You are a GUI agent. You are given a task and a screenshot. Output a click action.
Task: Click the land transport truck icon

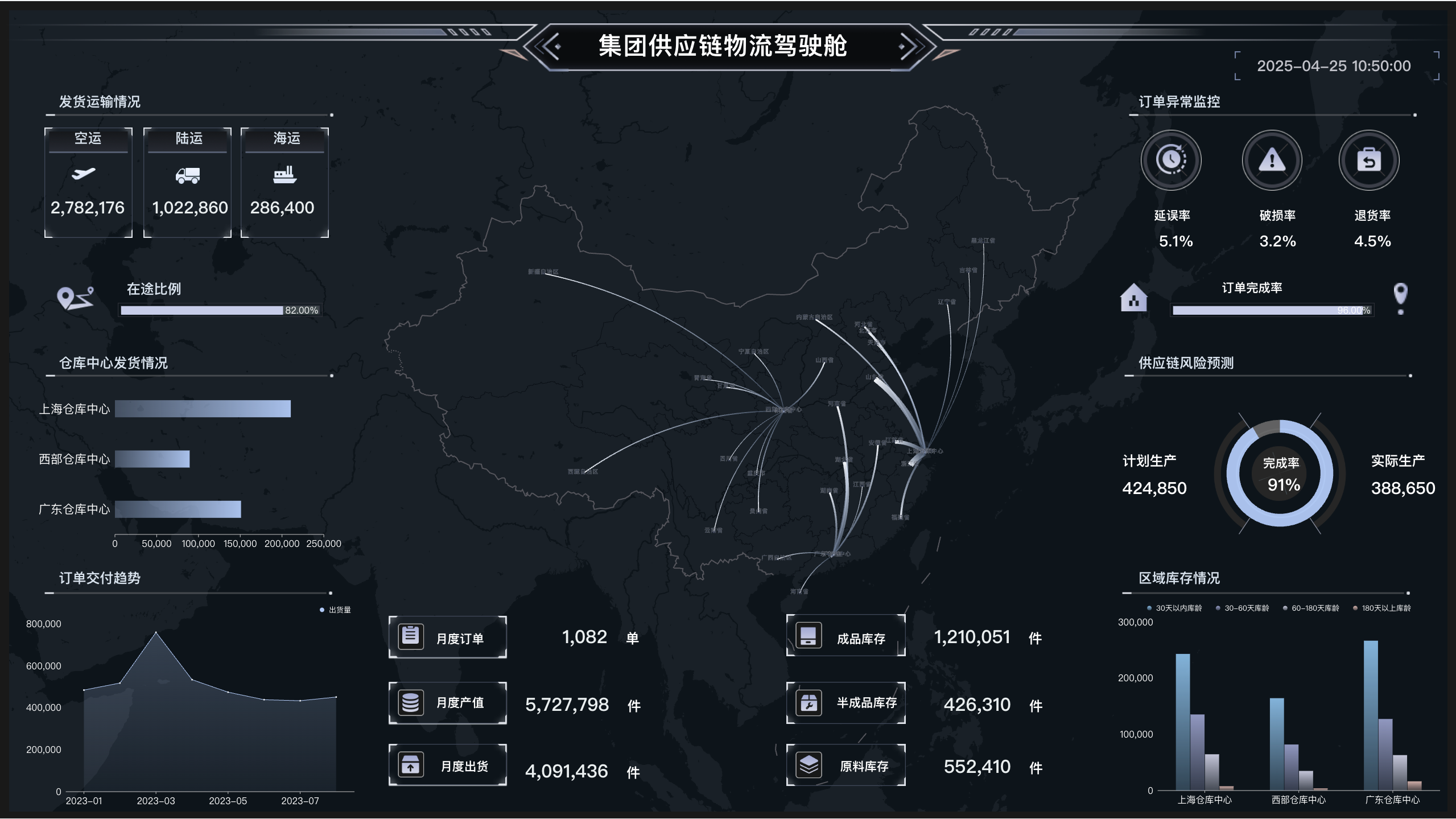[187, 175]
